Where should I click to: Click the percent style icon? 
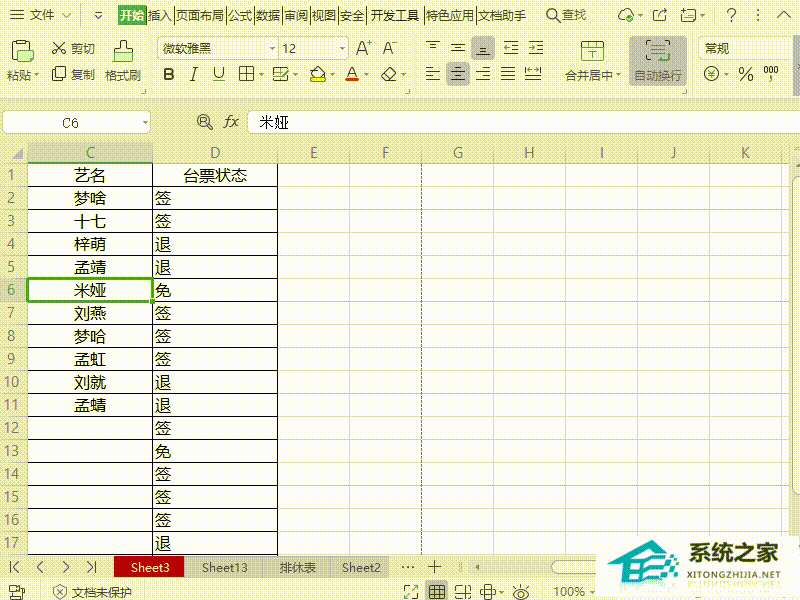[x=745, y=72]
